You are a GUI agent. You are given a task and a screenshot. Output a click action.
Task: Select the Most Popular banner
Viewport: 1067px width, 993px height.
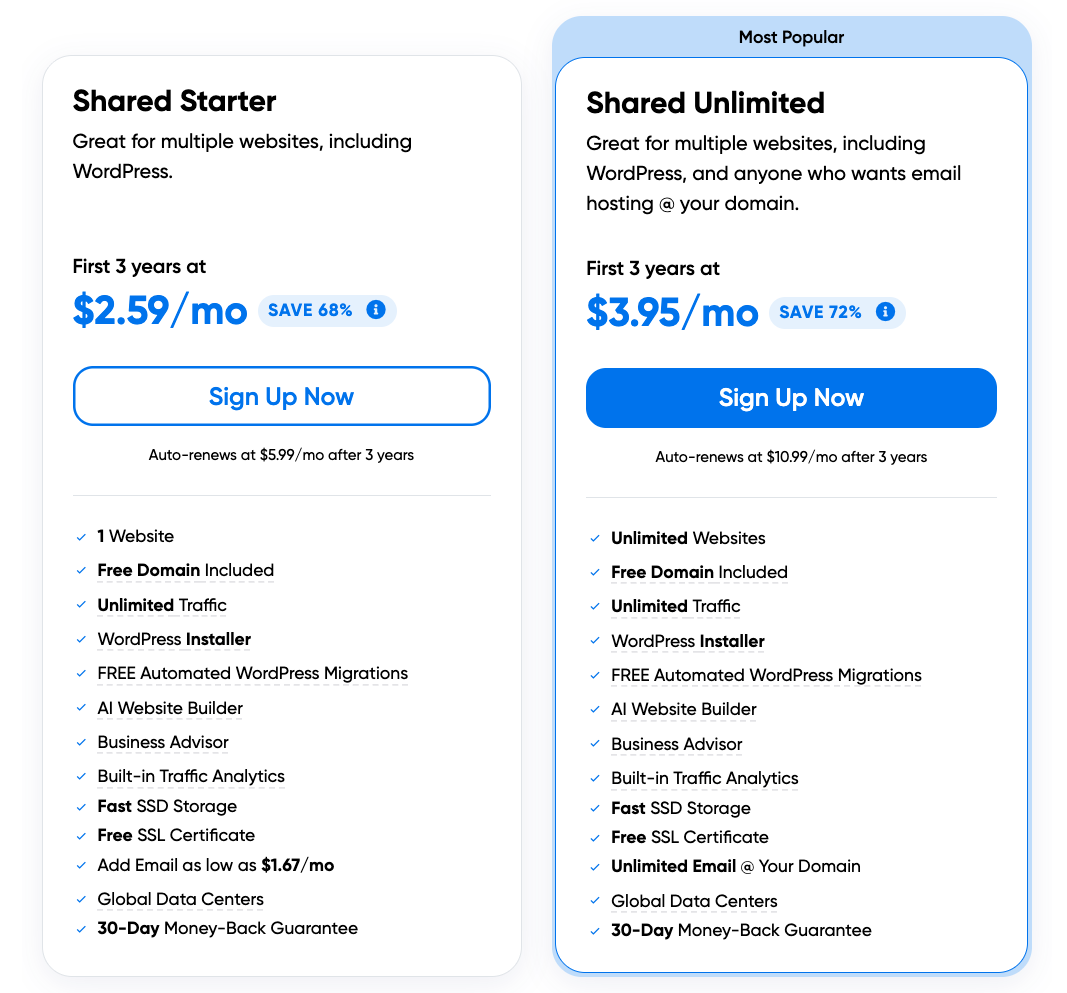tap(791, 37)
